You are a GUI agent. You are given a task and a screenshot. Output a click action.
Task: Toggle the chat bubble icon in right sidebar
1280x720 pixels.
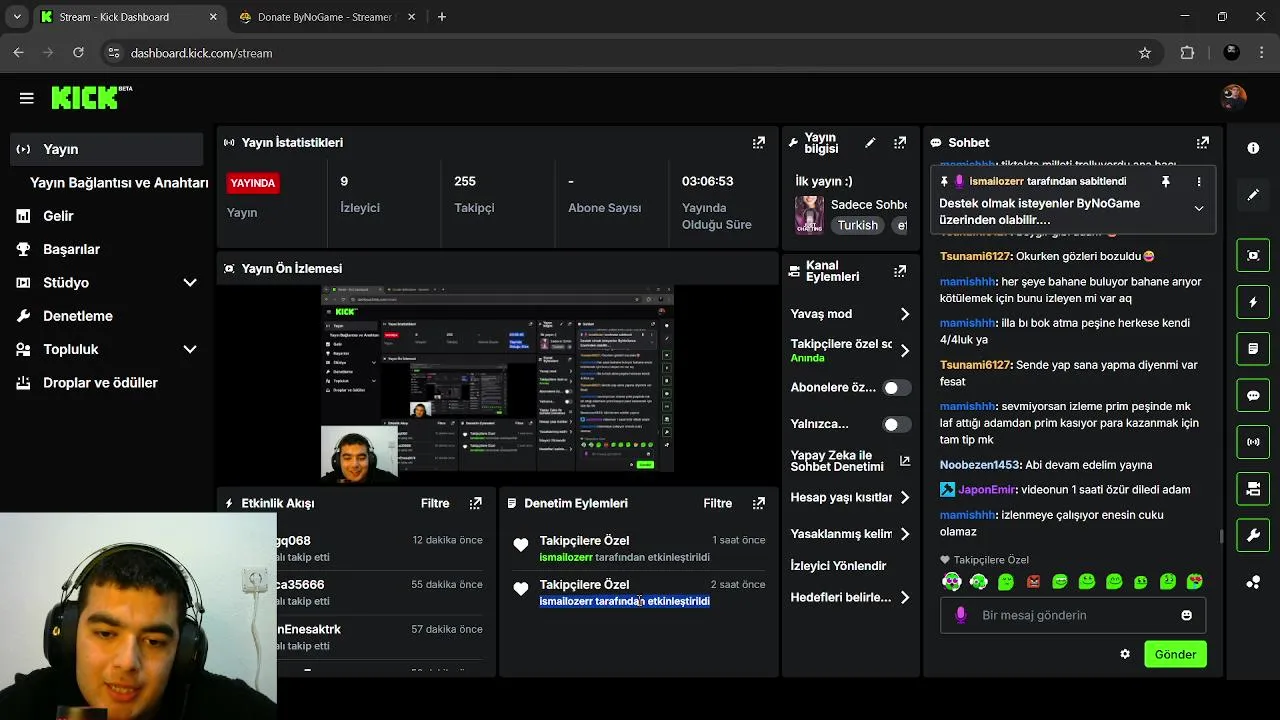pos(1253,395)
